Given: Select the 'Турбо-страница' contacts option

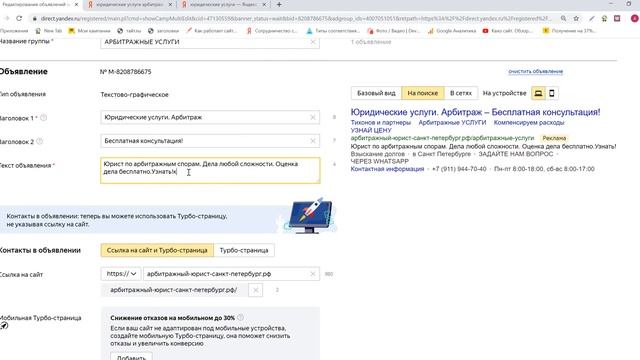Looking at the screenshot, I should (x=244, y=250).
